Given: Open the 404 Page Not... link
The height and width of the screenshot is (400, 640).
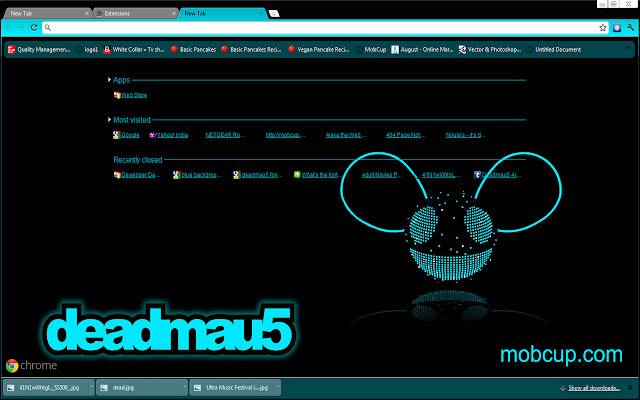Looking at the screenshot, I should coord(406,135).
